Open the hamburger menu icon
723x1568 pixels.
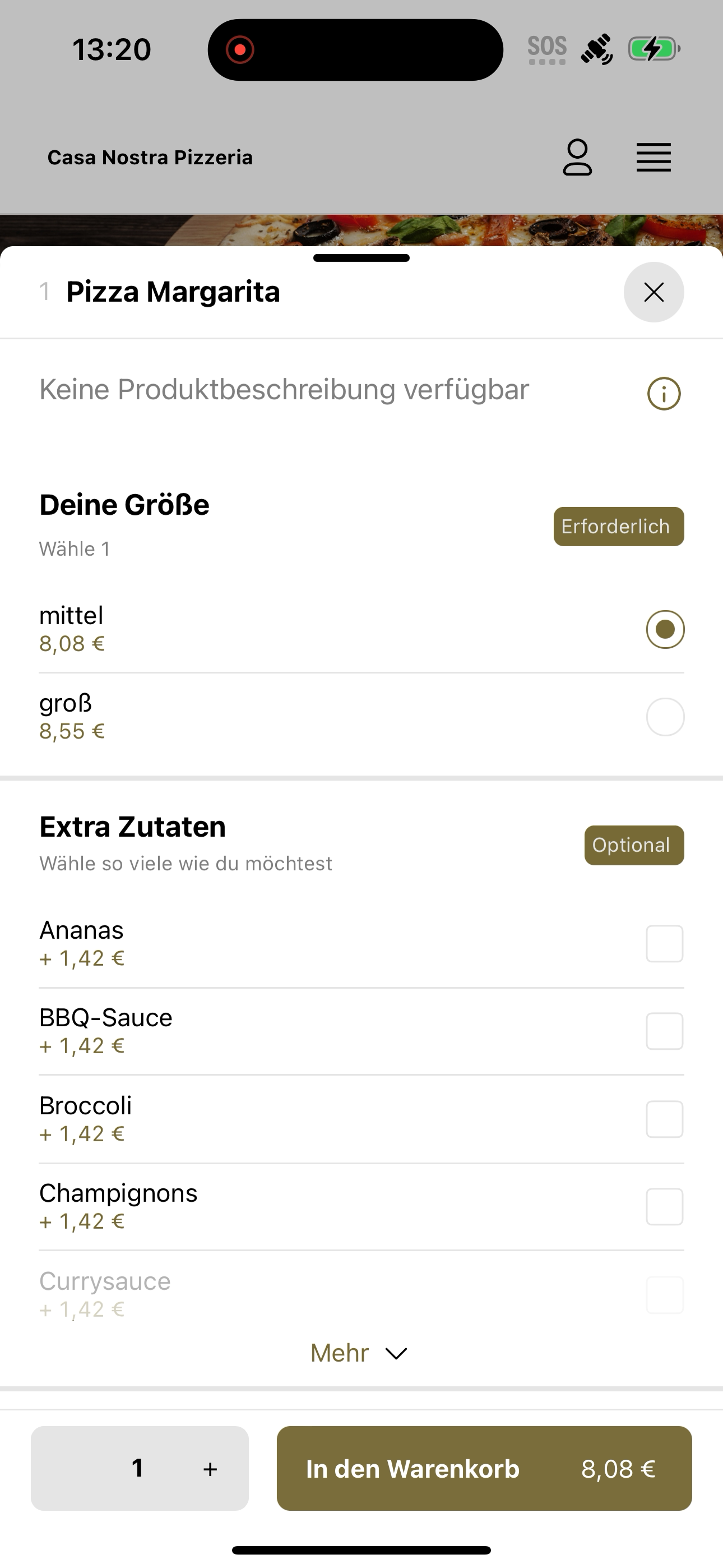pos(654,158)
